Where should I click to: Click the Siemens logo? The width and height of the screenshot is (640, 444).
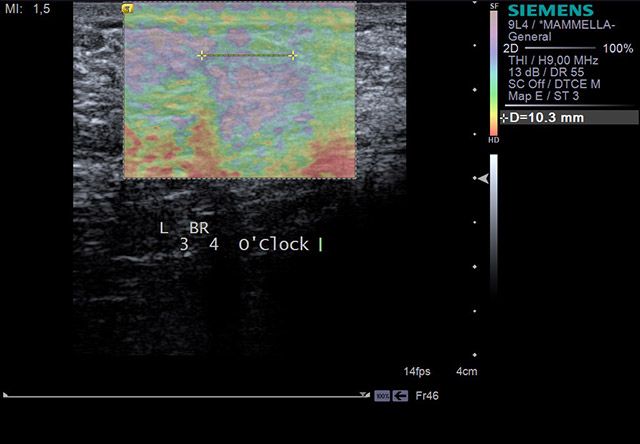(550, 11)
